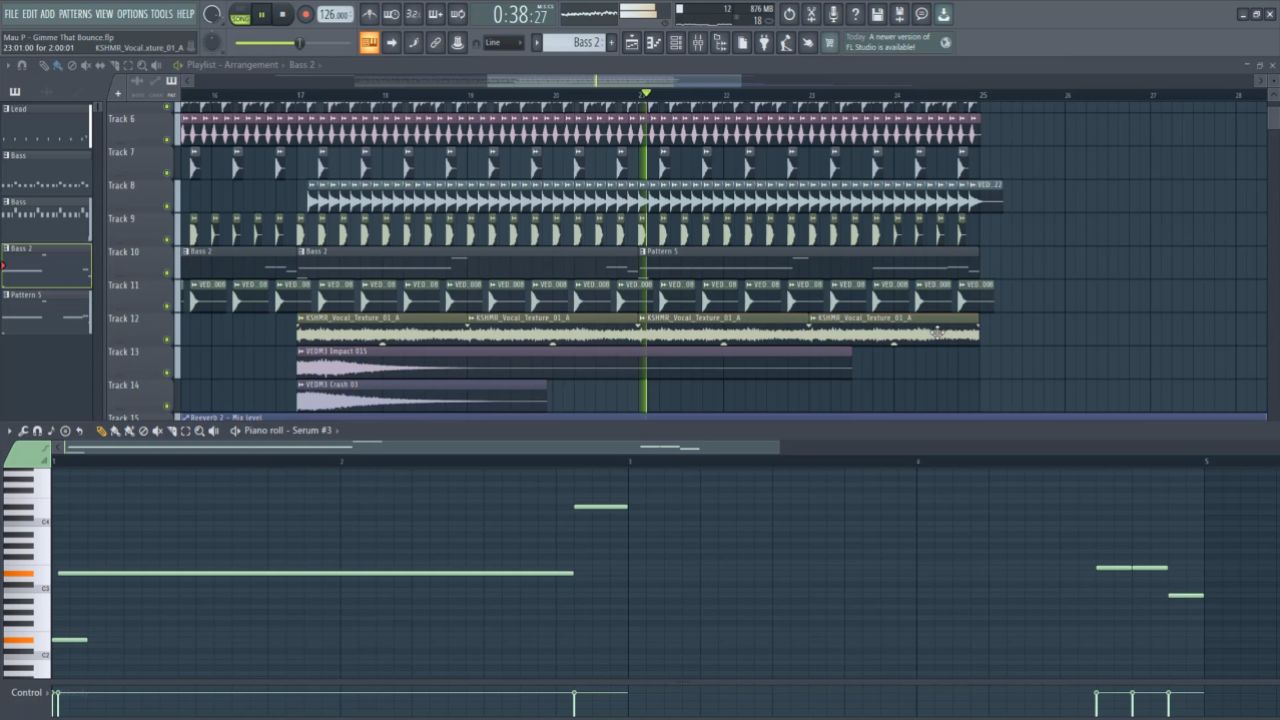1280x720 pixels.
Task: Click the Playlist - Arrangement breadcrumb
Action: pyautogui.click(x=232, y=65)
